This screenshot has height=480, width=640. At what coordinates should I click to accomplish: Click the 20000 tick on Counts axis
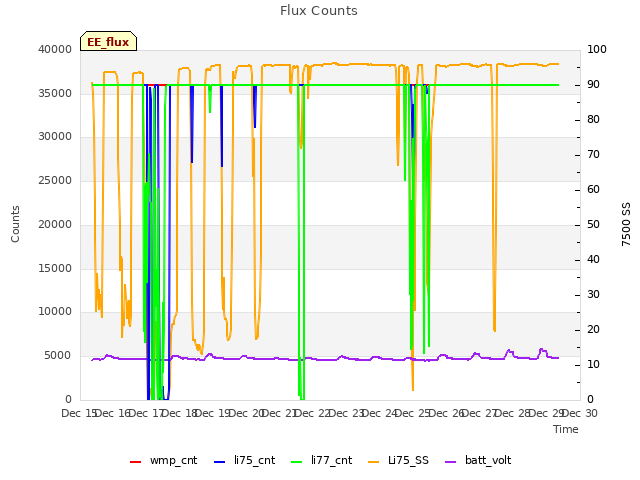55,224
